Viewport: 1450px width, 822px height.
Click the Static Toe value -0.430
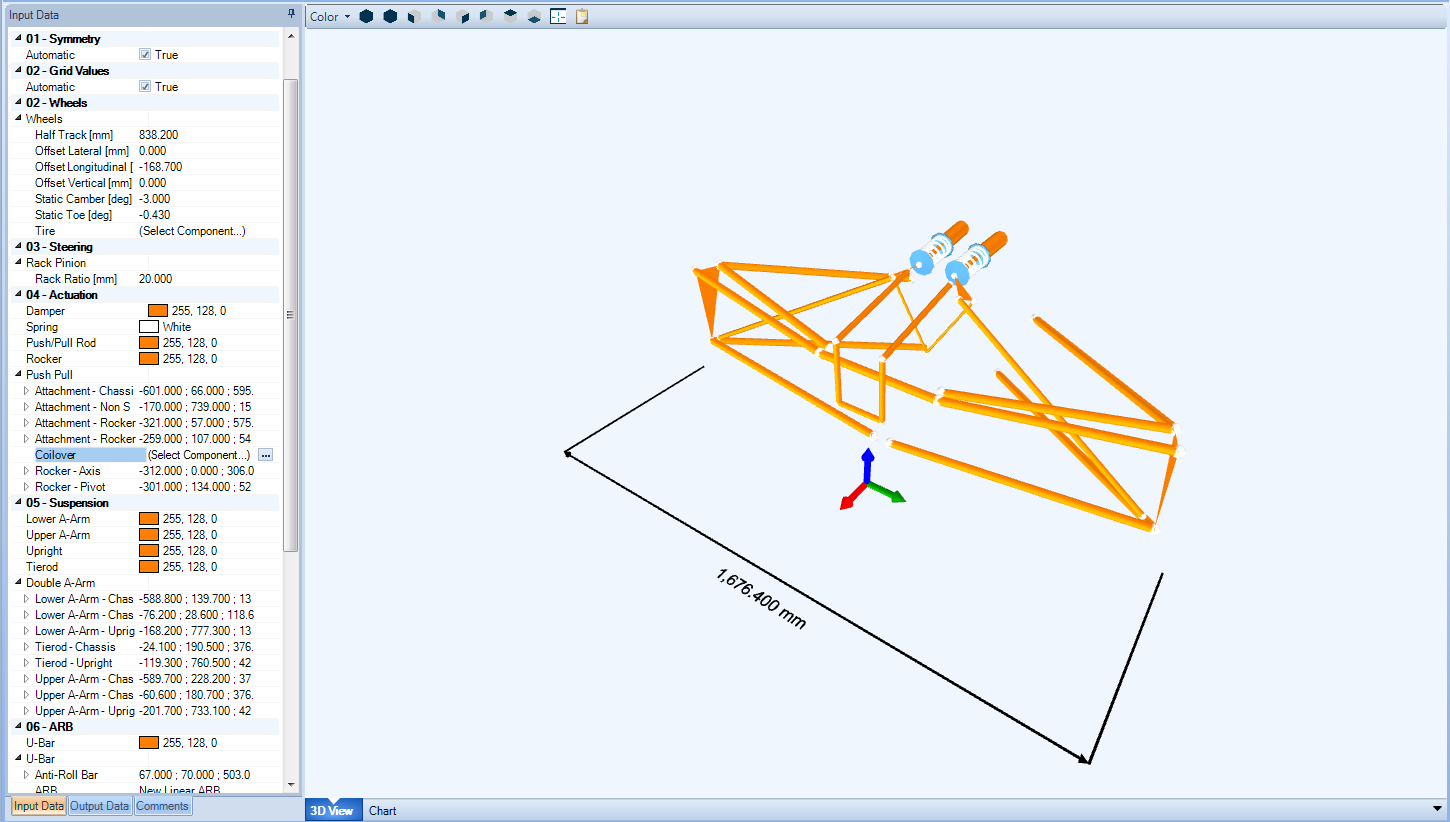(x=155, y=215)
